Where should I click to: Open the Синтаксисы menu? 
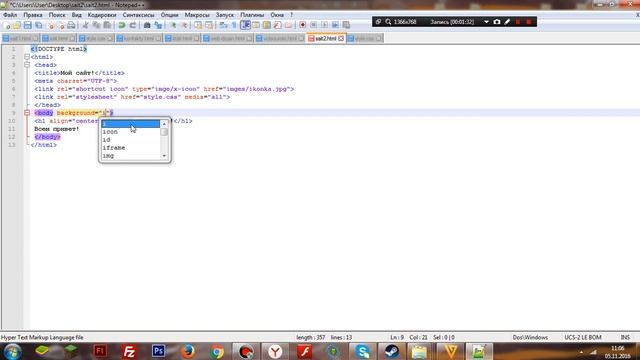pos(138,15)
